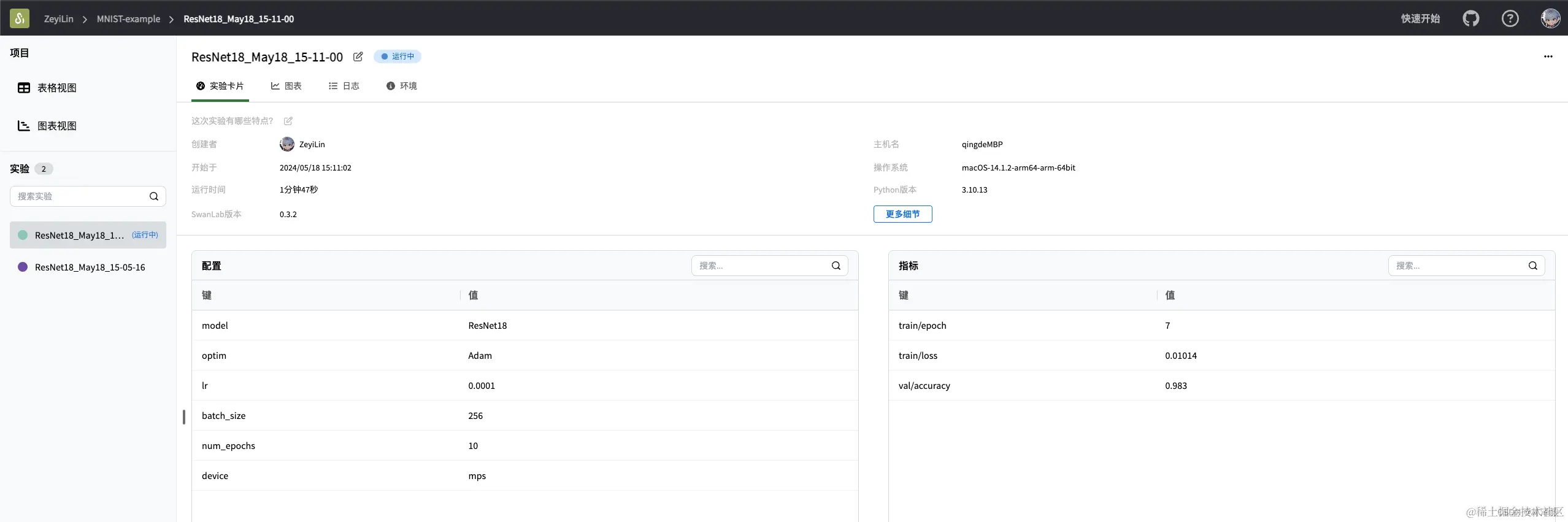Open the three-dot more options menu
This screenshot has width=1568, height=522.
(x=1548, y=56)
